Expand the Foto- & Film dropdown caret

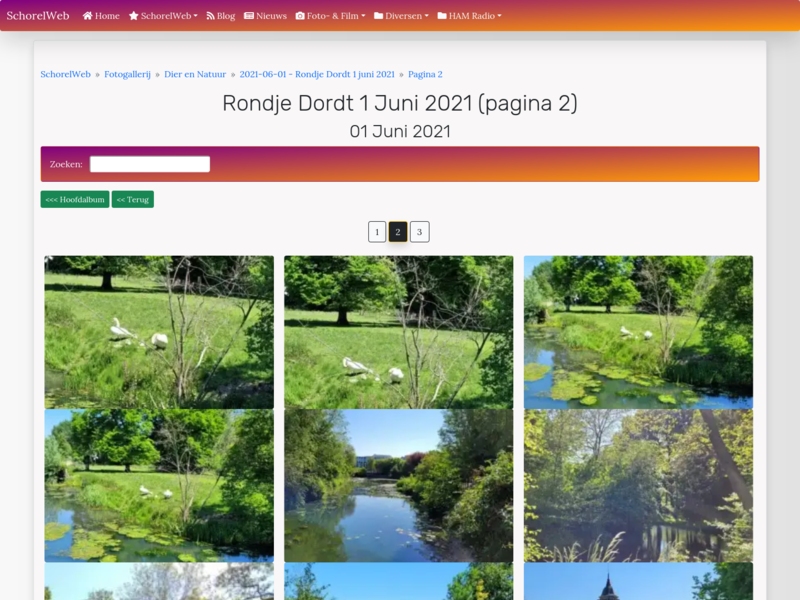(x=363, y=16)
